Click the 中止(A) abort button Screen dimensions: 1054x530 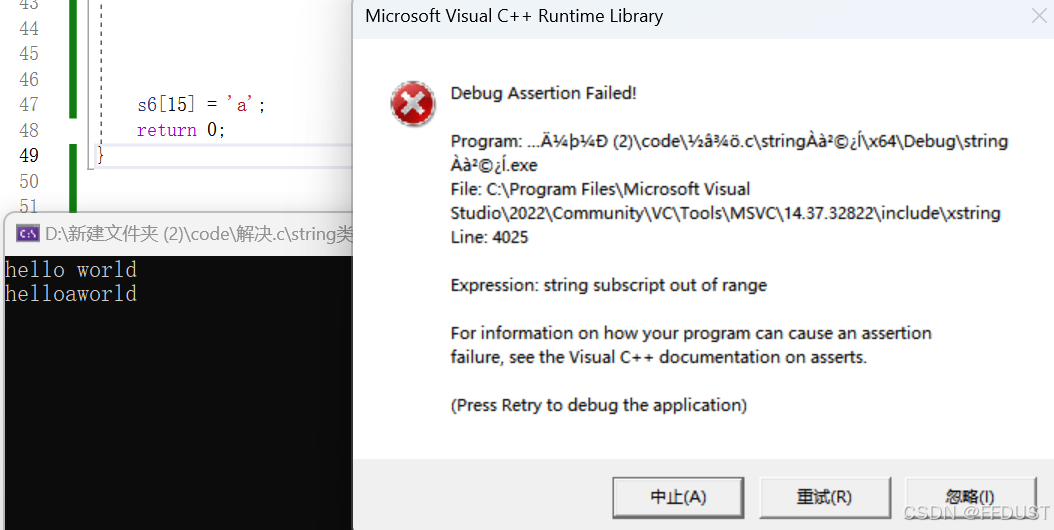(678, 497)
